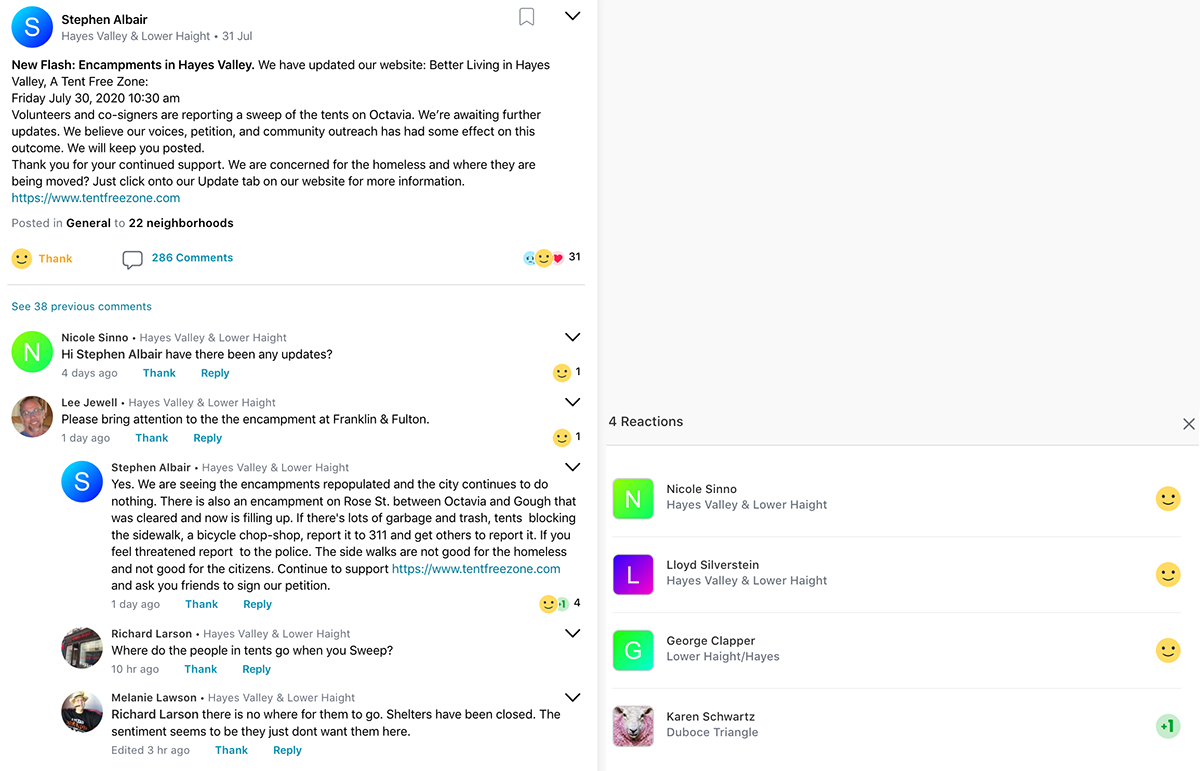Bookmark Stephen Albair's post
This screenshot has height=771, width=1200.
coord(526,17)
